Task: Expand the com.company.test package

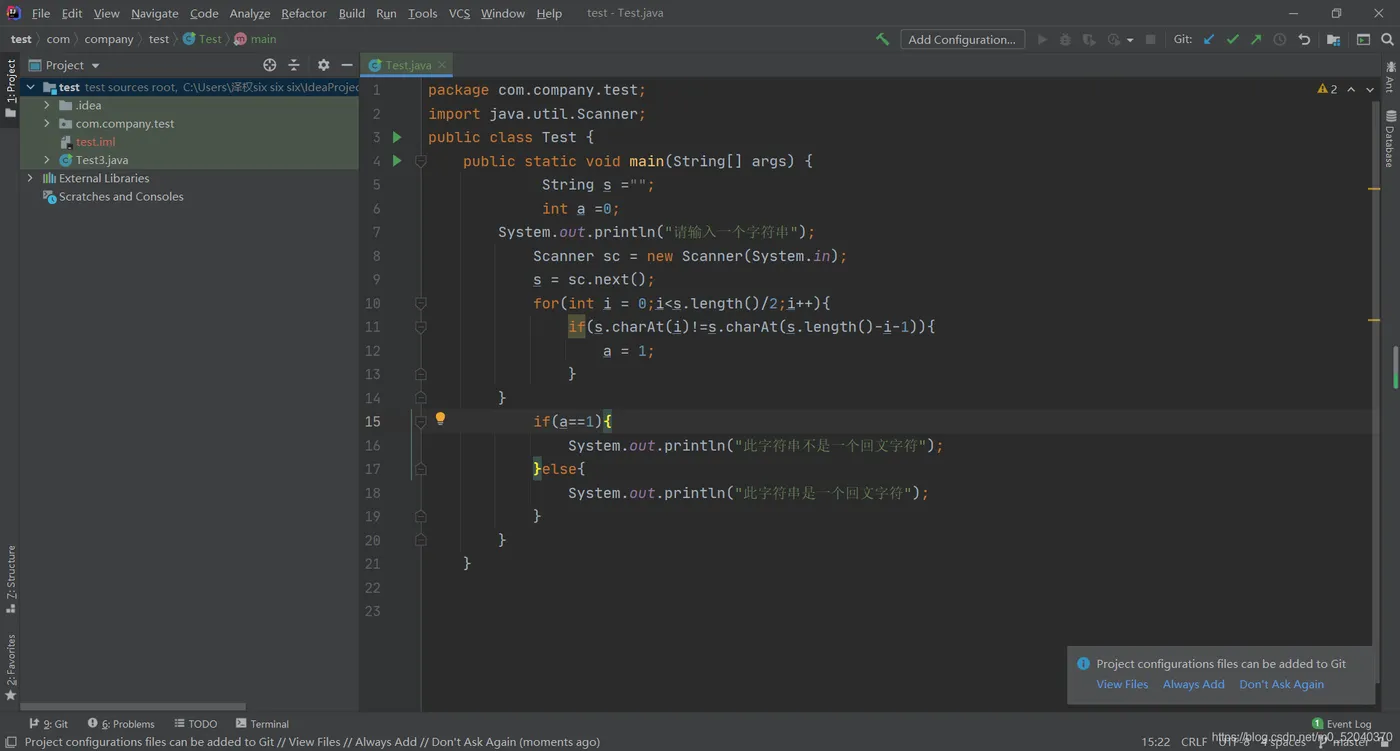Action: pos(47,123)
